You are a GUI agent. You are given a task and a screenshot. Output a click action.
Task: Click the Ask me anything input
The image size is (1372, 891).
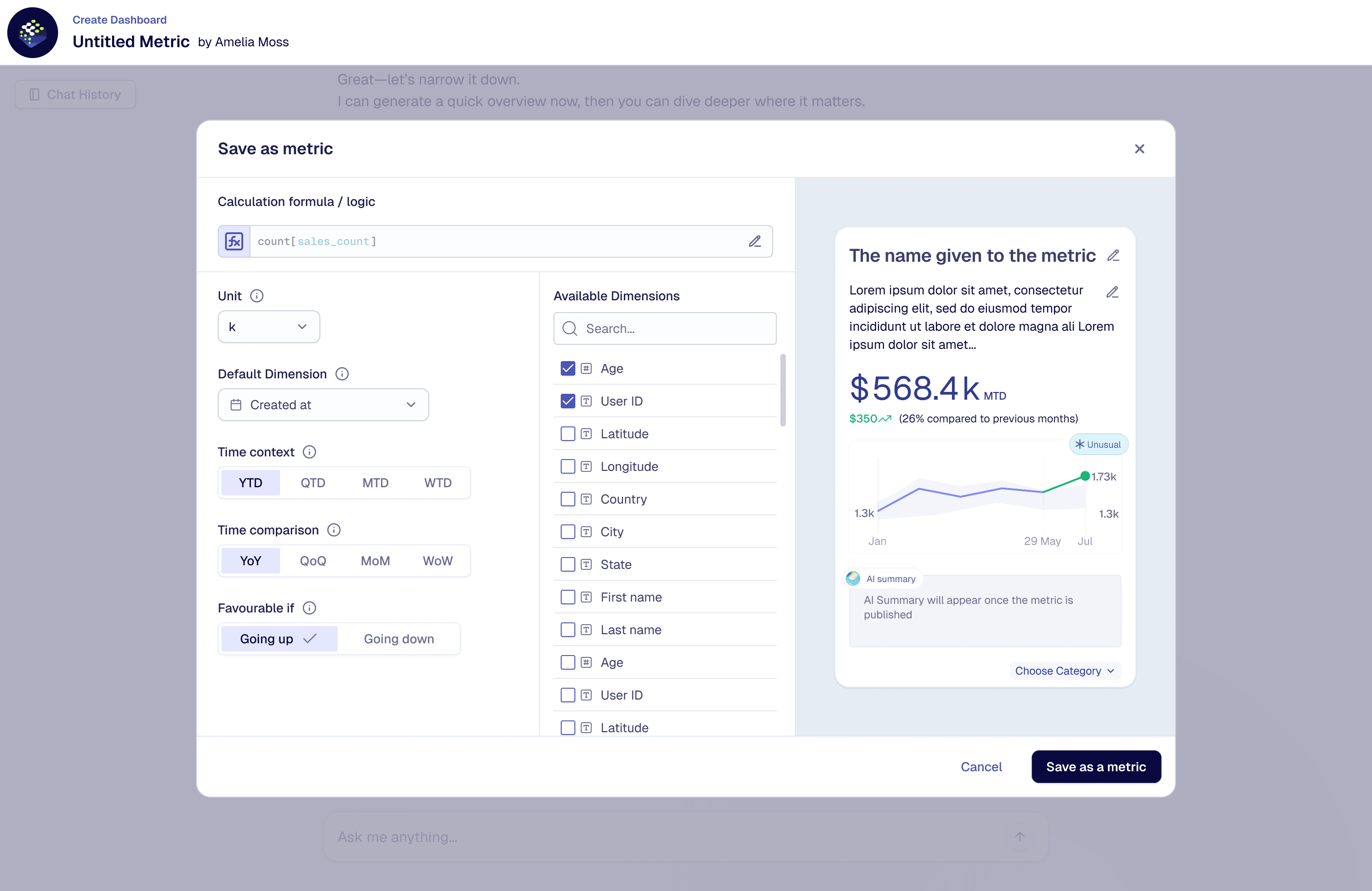point(686,837)
